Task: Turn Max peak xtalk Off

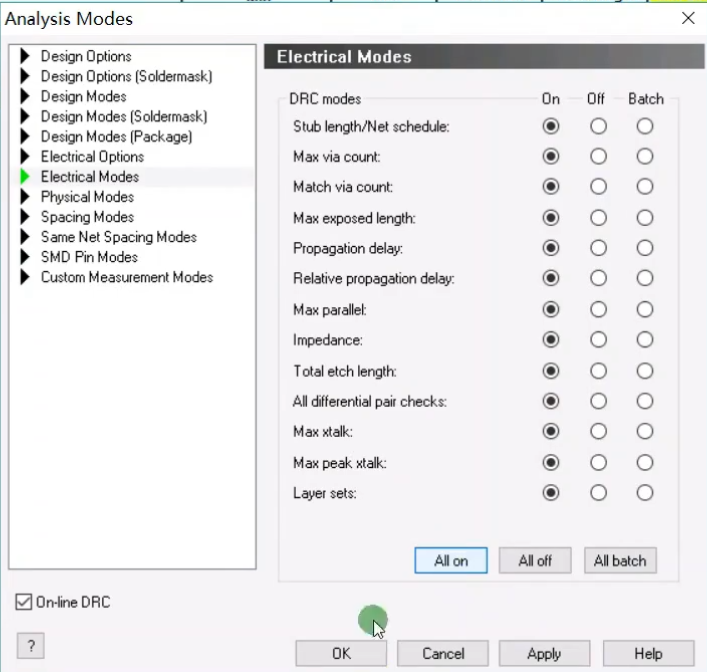Action: coord(598,462)
